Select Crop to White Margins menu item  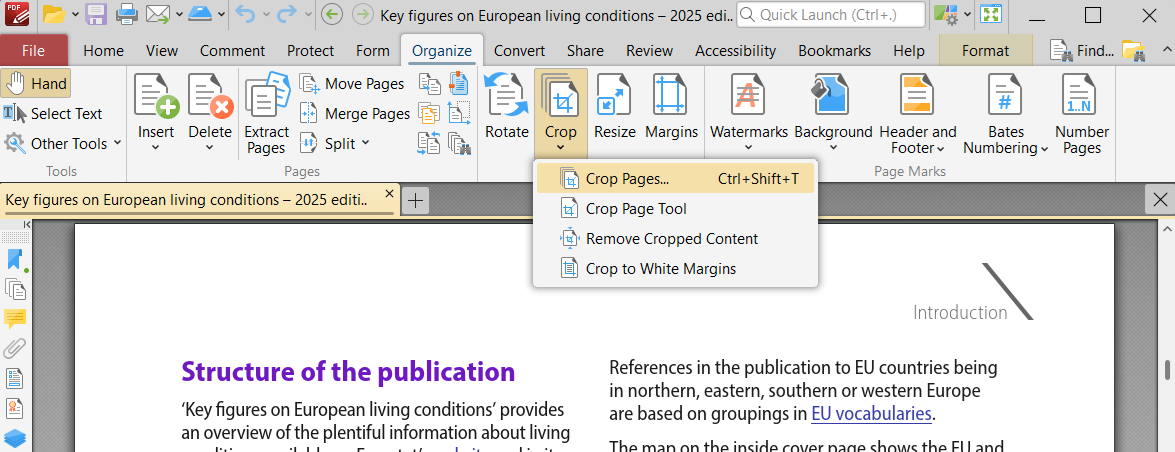[x=660, y=268]
